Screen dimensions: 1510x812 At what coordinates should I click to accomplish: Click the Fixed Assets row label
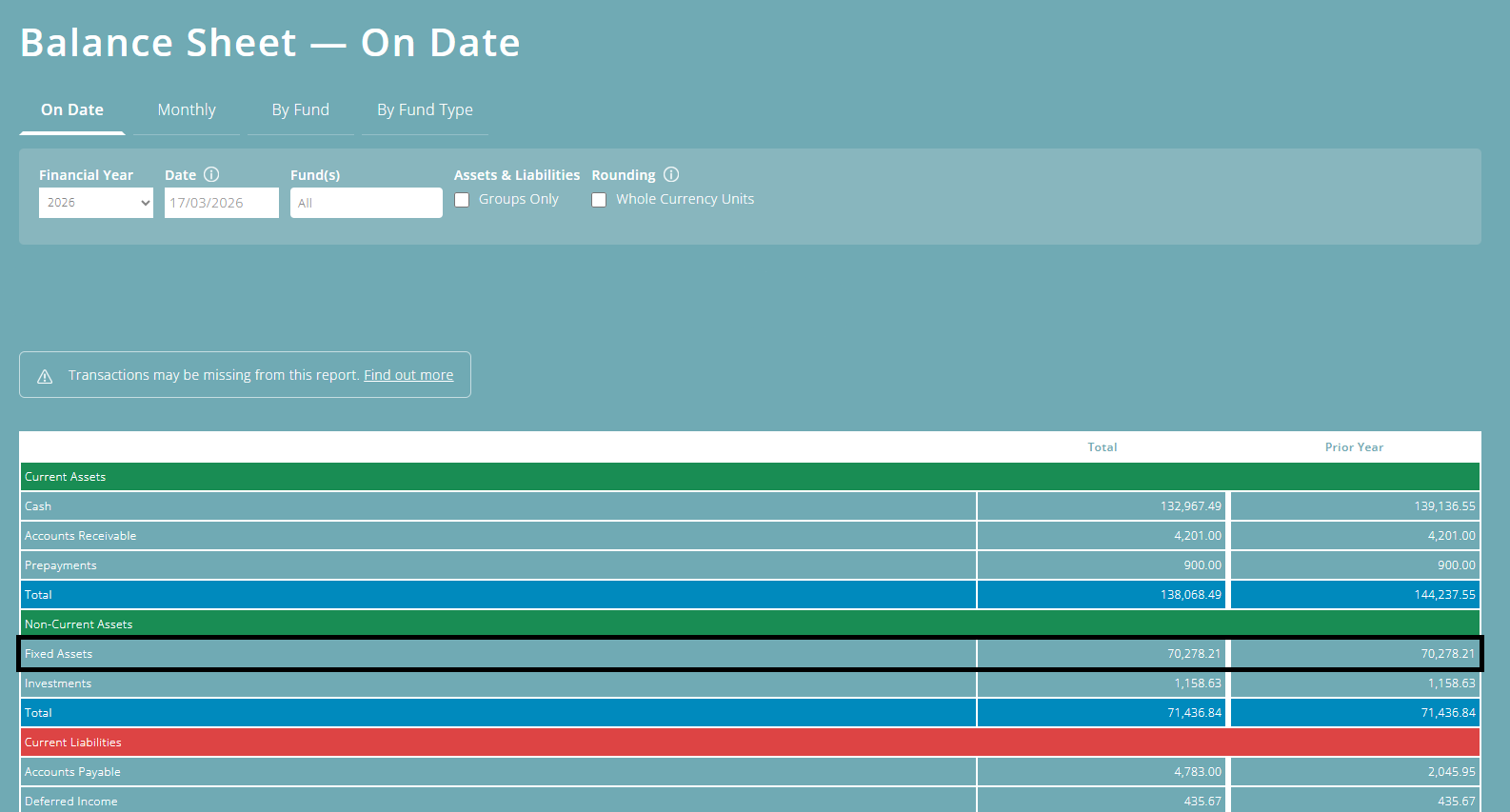coord(59,654)
